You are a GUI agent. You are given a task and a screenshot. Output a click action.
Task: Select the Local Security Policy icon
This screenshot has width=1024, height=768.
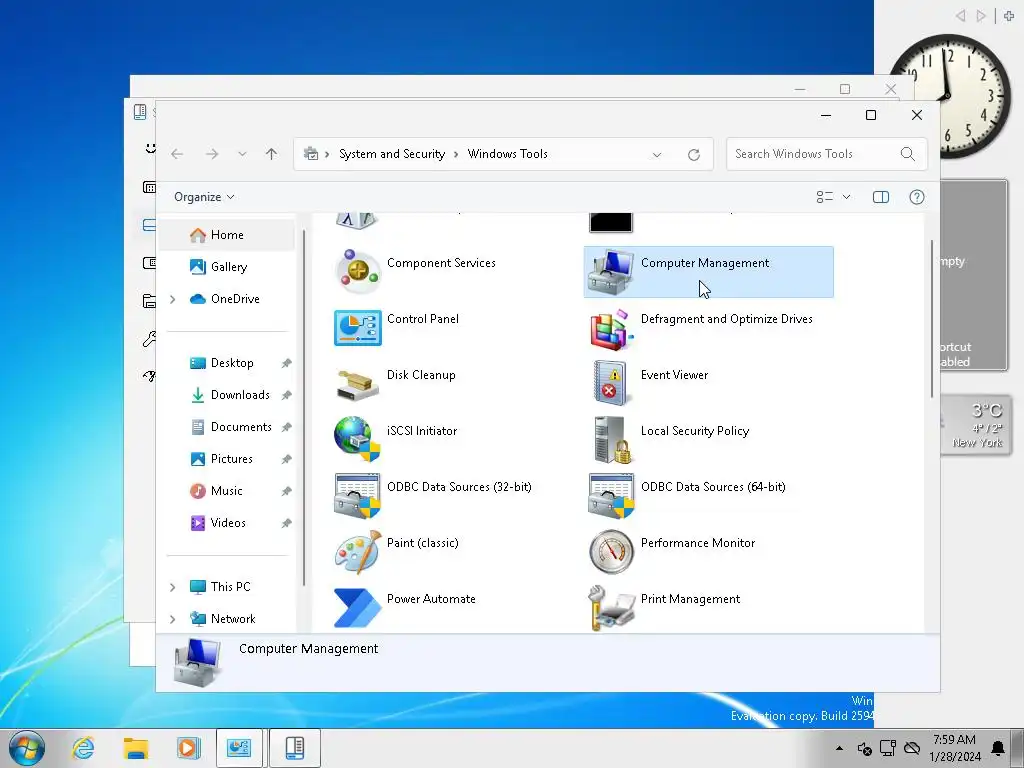point(612,440)
